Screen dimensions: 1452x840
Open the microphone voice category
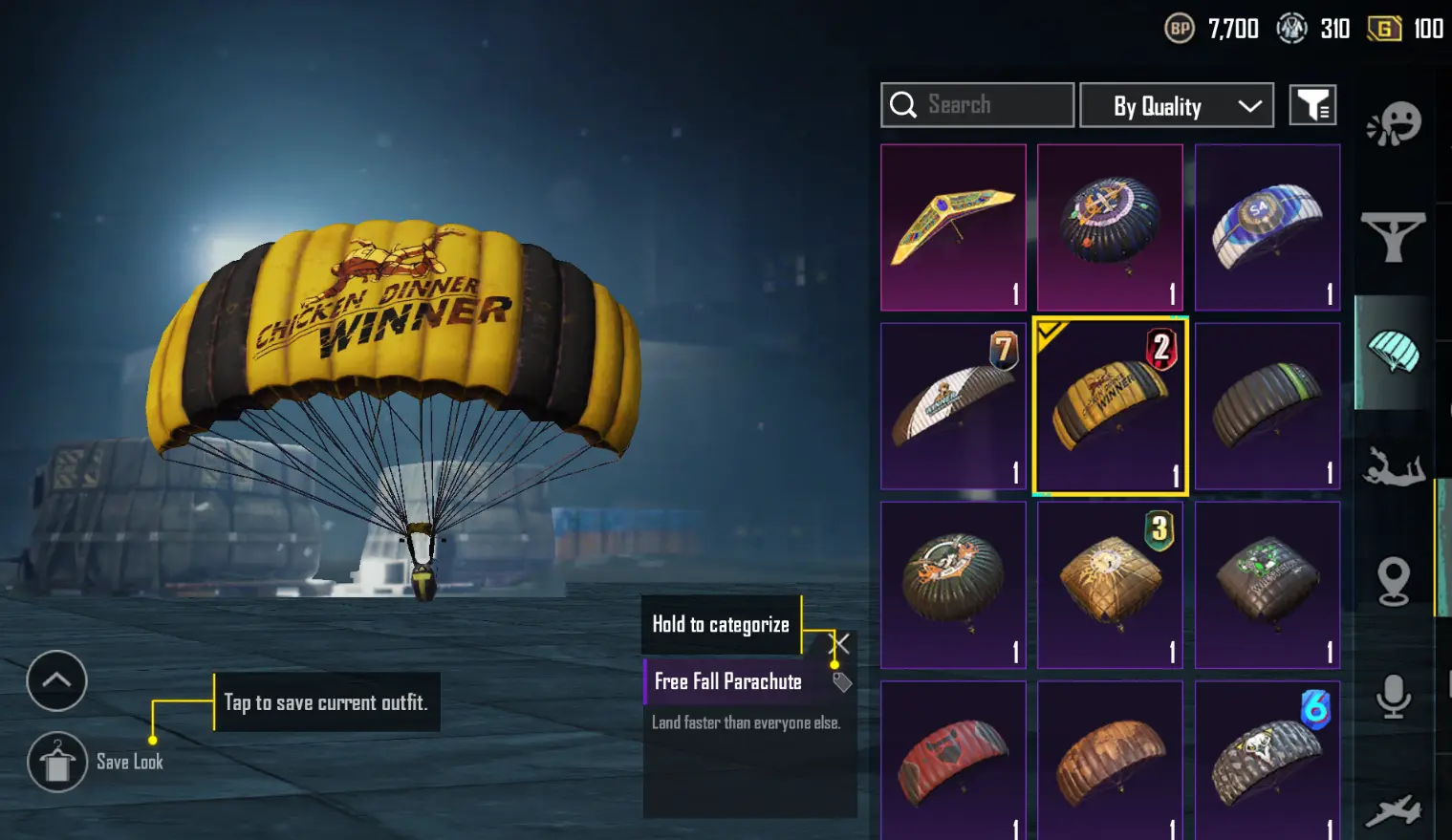point(1394,696)
